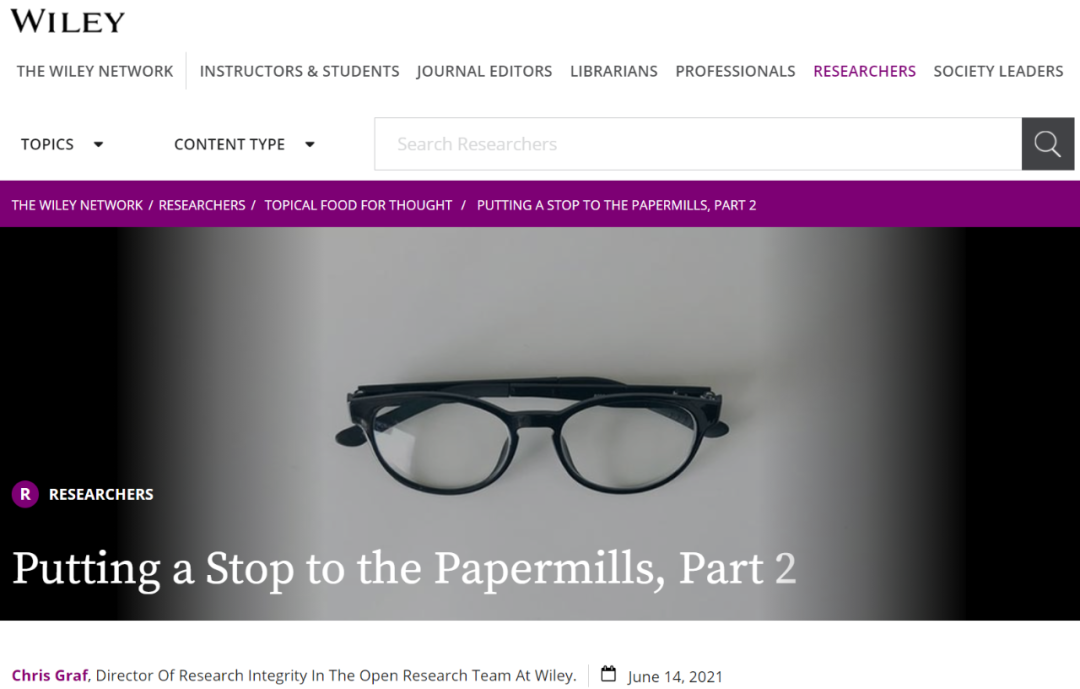Screen dimensions: 1080x689
Task: Click Researchers breadcrumb link
Action: click(x=202, y=205)
